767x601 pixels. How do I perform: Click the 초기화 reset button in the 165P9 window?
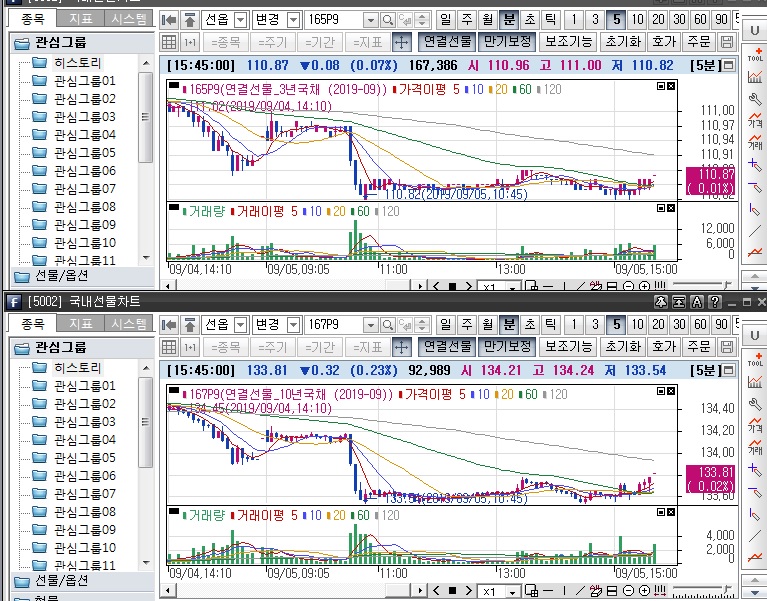click(623, 42)
